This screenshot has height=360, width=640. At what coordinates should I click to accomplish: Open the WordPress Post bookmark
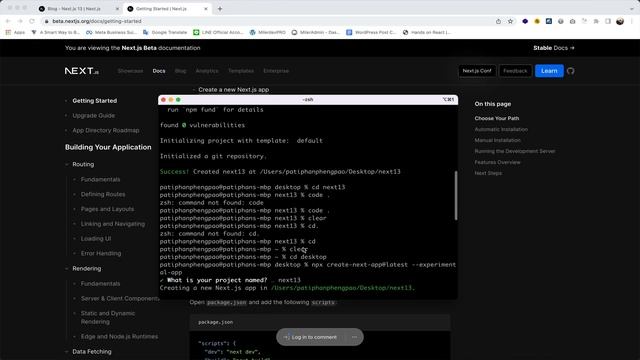click(371, 32)
